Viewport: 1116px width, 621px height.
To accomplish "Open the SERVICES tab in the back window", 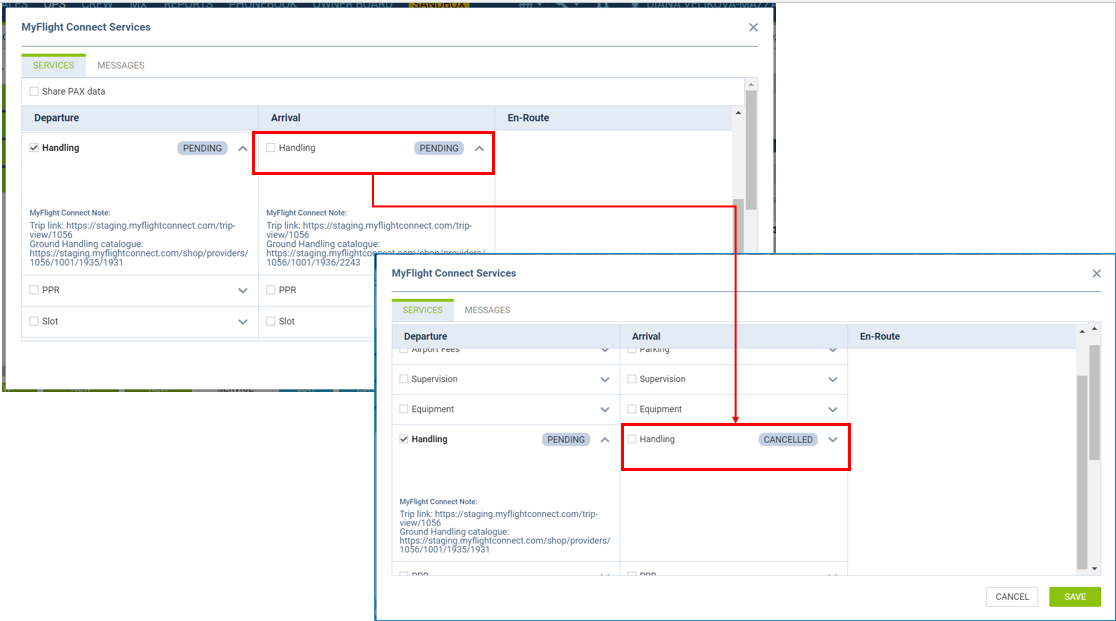I will [53, 65].
